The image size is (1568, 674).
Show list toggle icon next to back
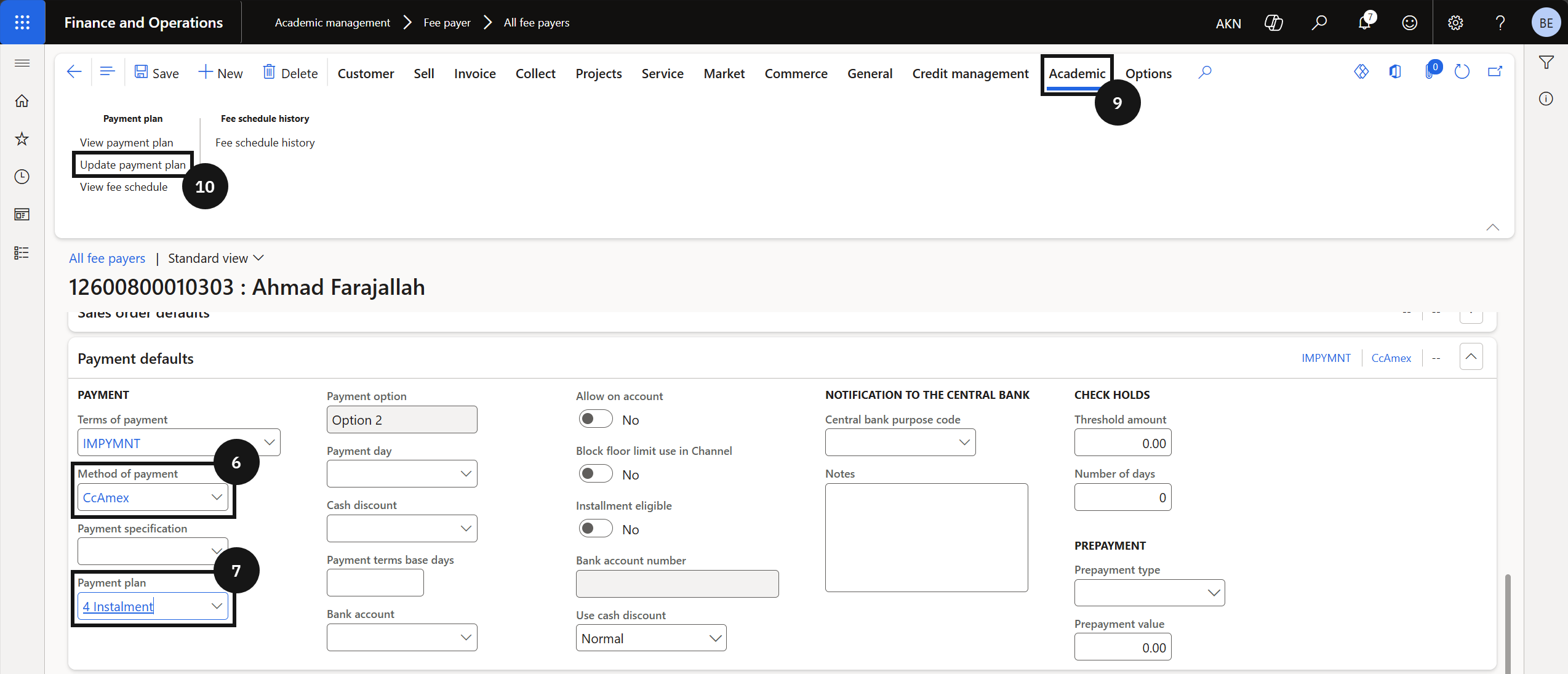(107, 72)
